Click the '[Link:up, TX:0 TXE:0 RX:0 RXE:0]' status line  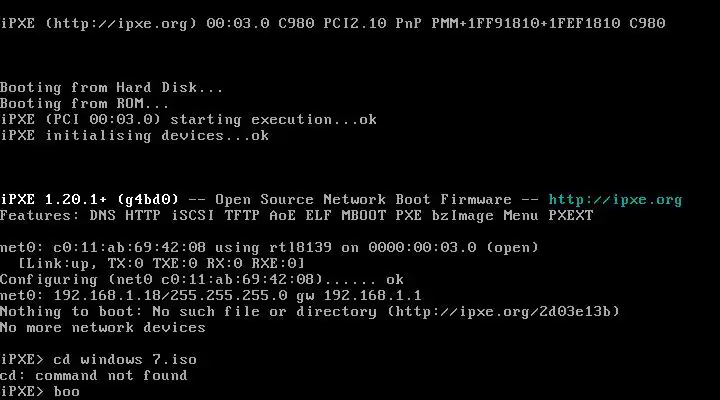click(x=161, y=264)
